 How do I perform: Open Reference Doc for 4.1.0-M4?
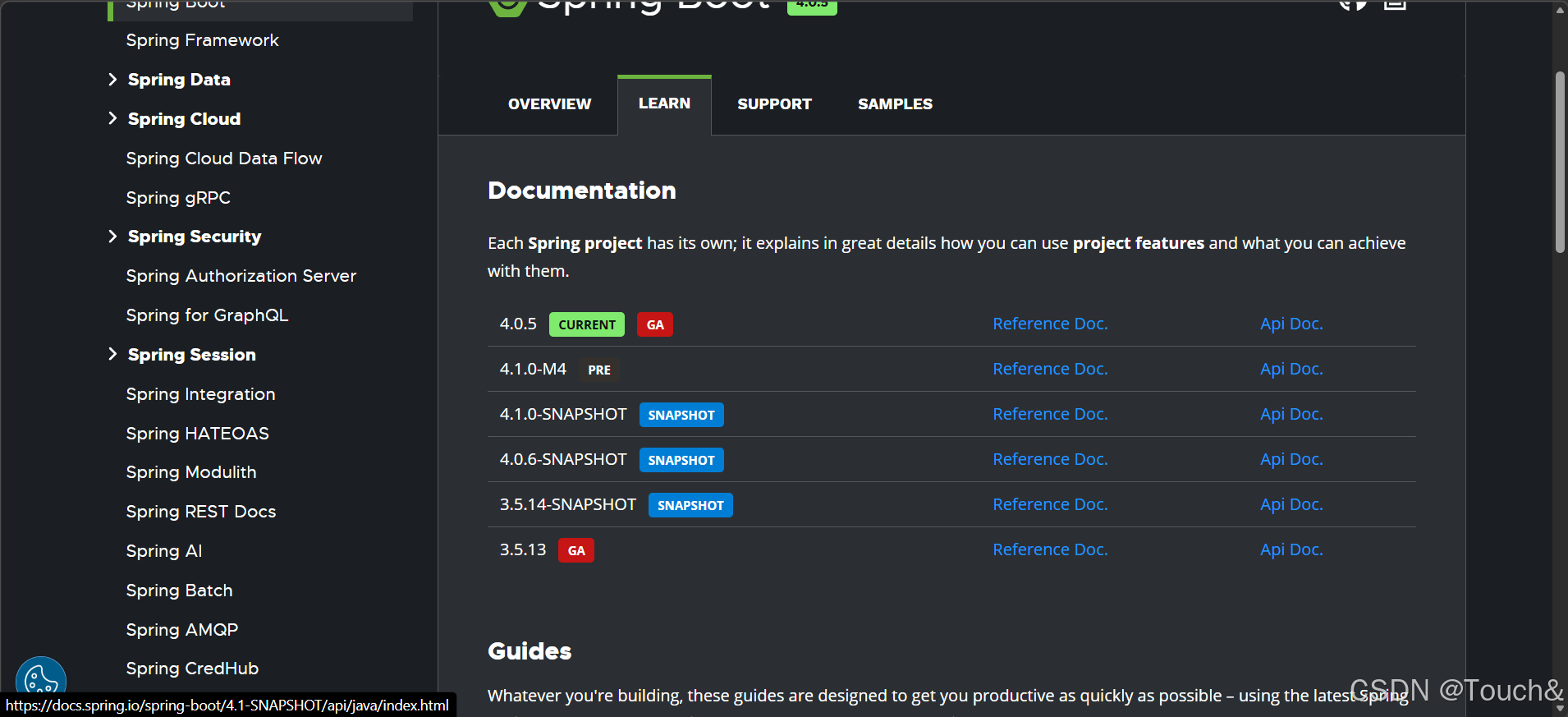[1050, 369]
